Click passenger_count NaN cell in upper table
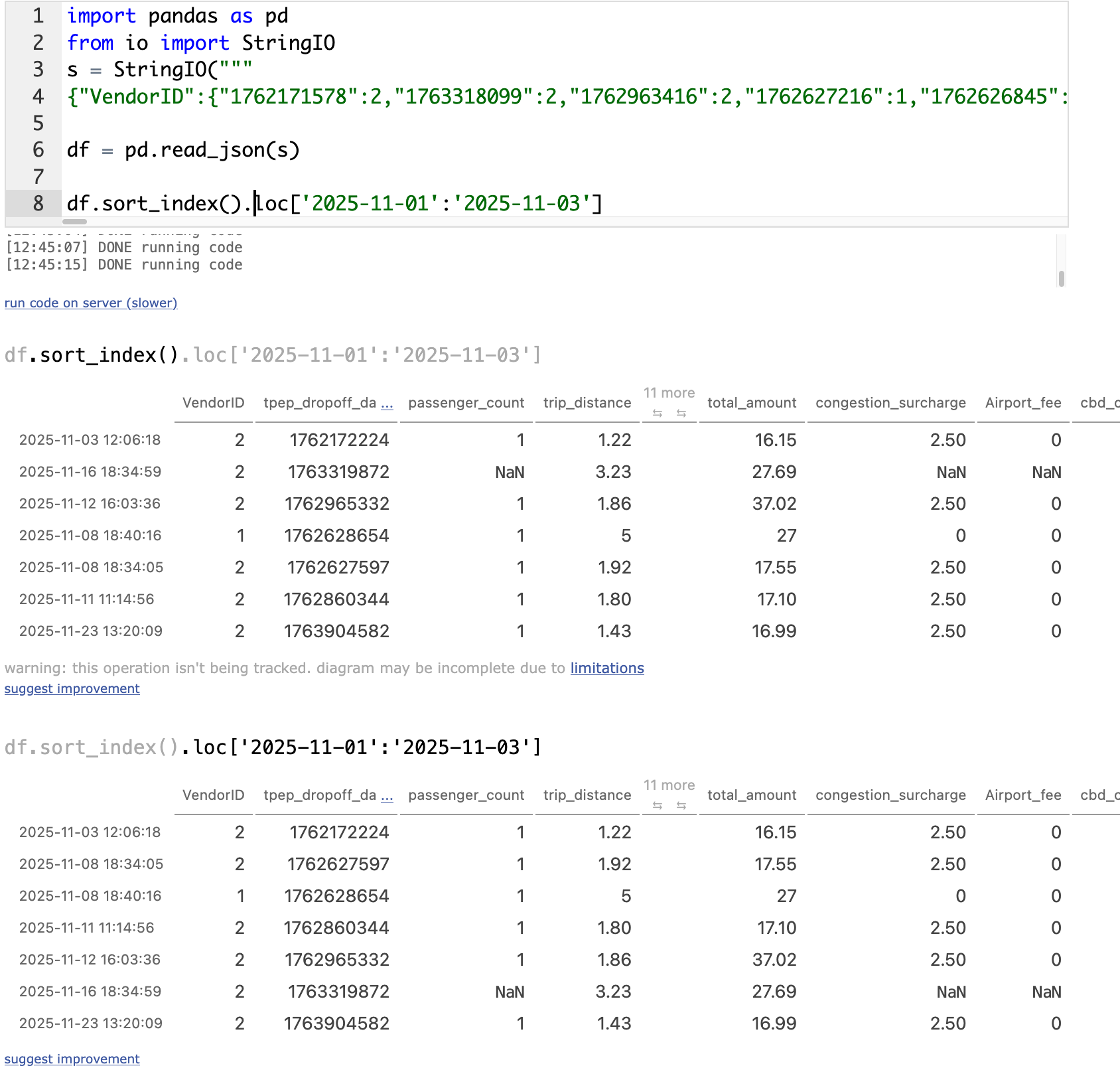This screenshot has height=1076, width=1120. click(x=510, y=472)
